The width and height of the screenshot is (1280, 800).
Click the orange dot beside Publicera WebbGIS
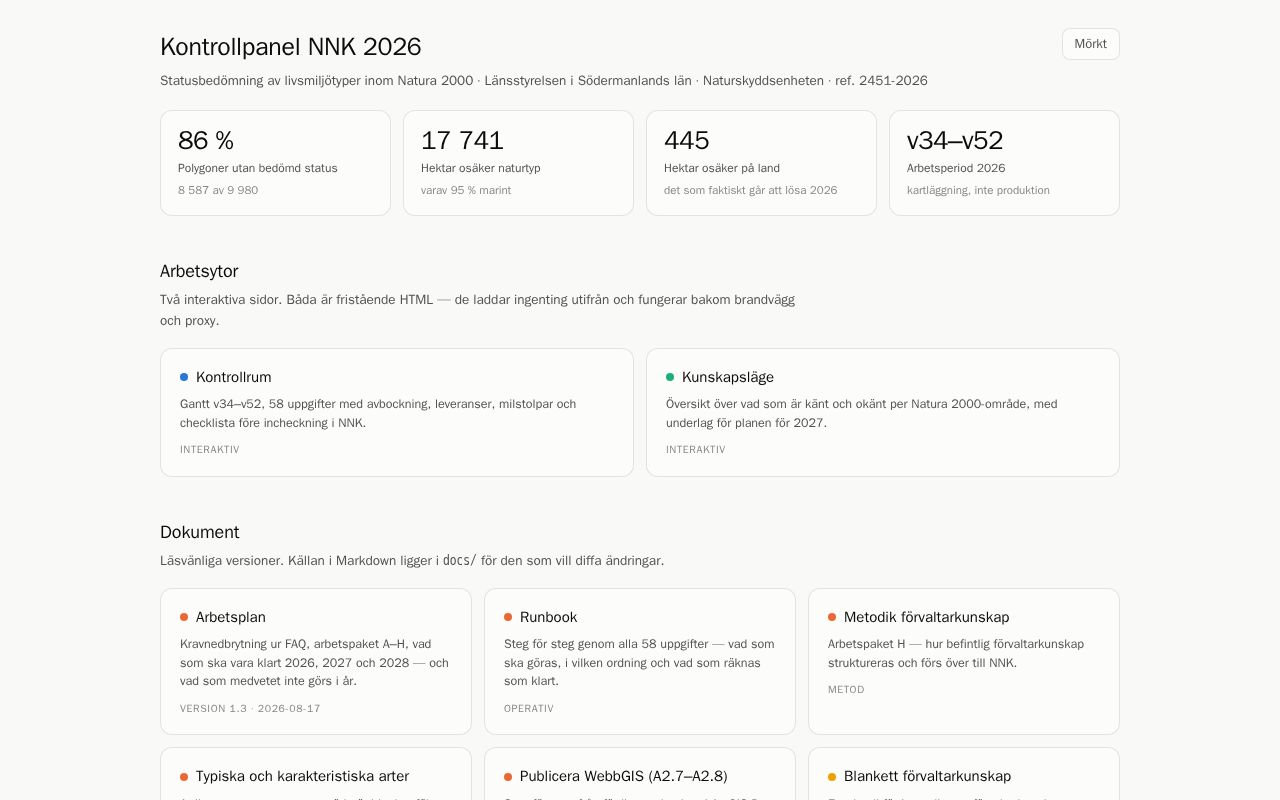(x=508, y=776)
